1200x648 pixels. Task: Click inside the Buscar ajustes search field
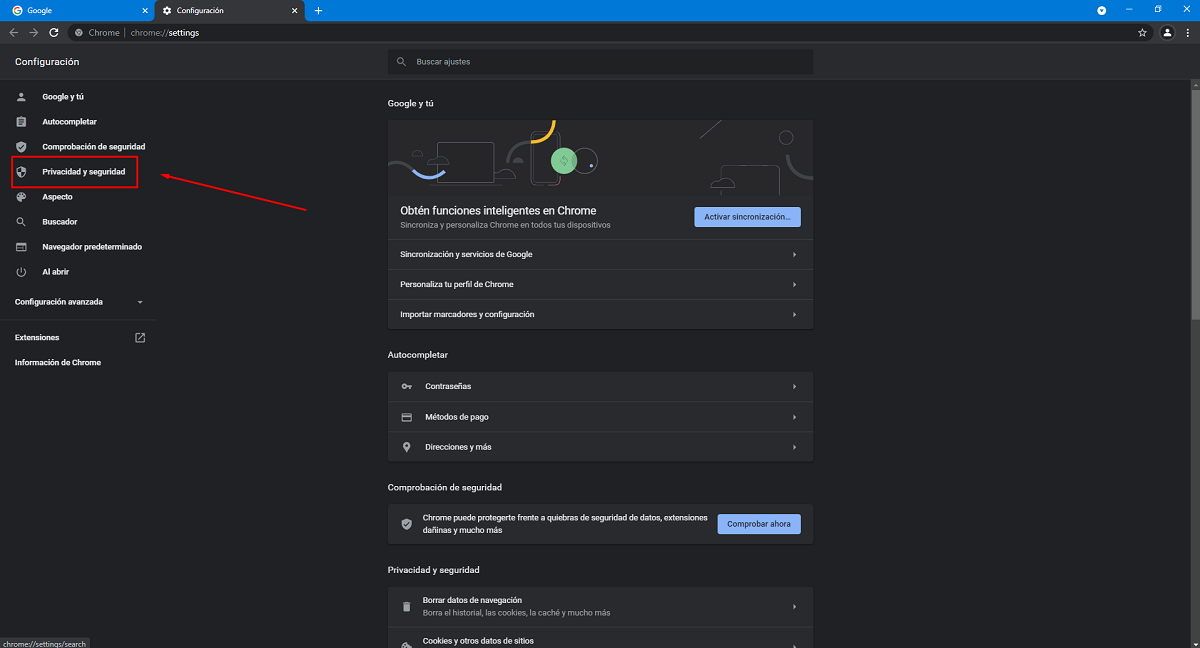[x=600, y=62]
